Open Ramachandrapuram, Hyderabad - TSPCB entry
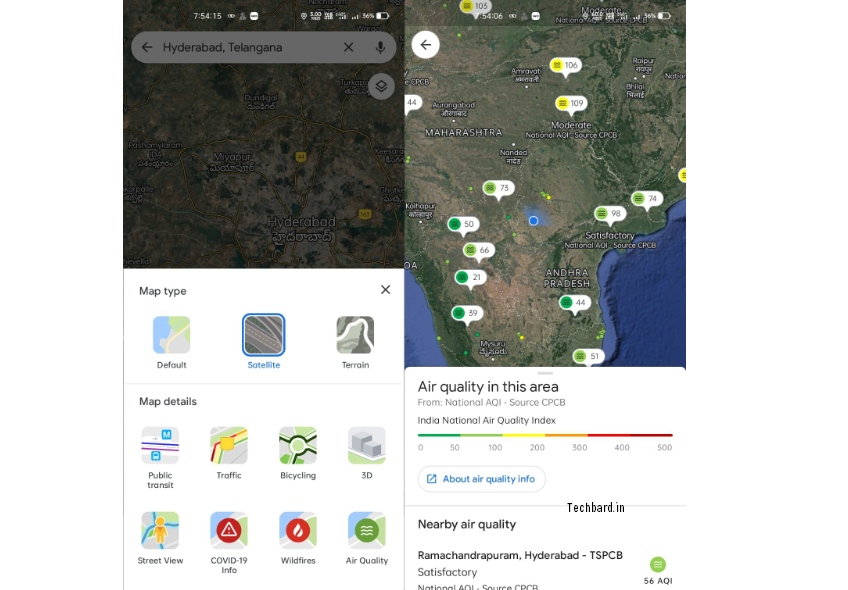This screenshot has height=590, width=848. pos(545,571)
